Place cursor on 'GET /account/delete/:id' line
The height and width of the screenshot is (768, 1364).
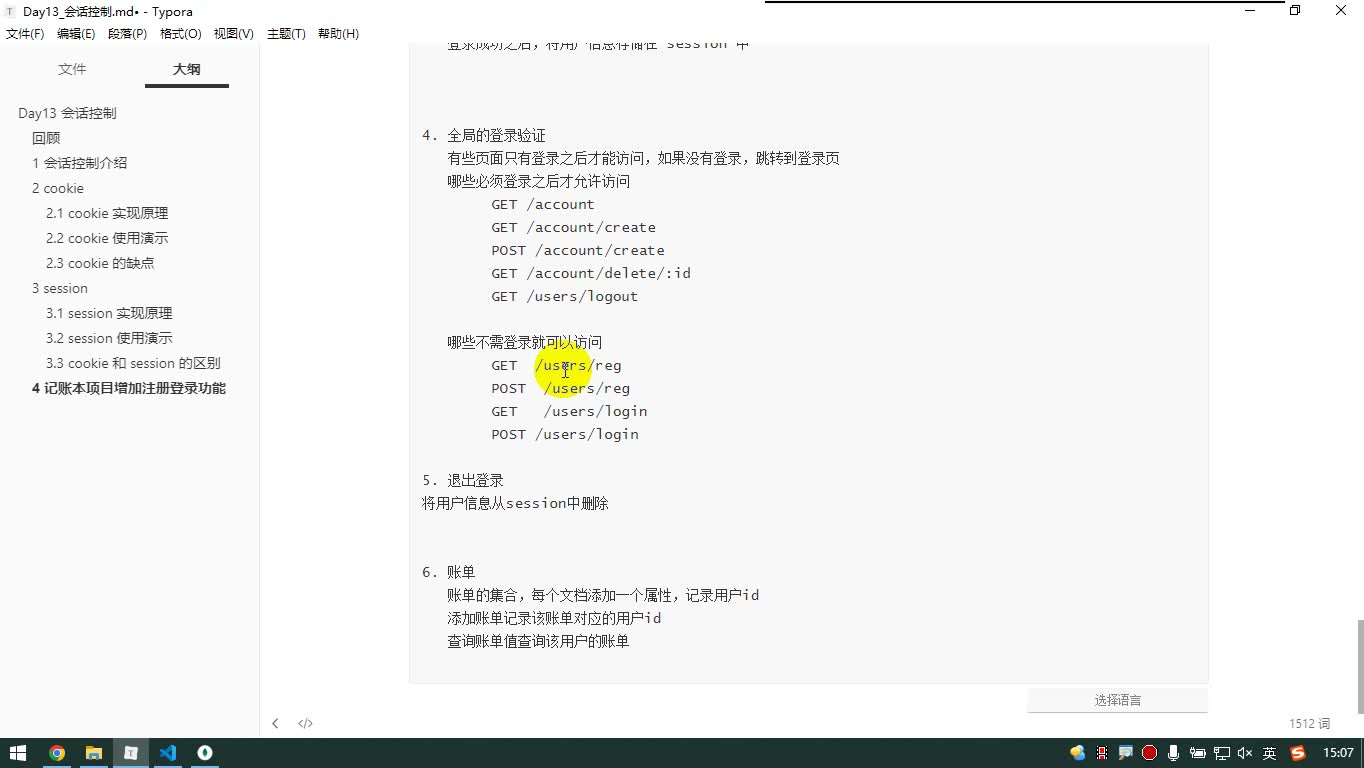(x=590, y=273)
